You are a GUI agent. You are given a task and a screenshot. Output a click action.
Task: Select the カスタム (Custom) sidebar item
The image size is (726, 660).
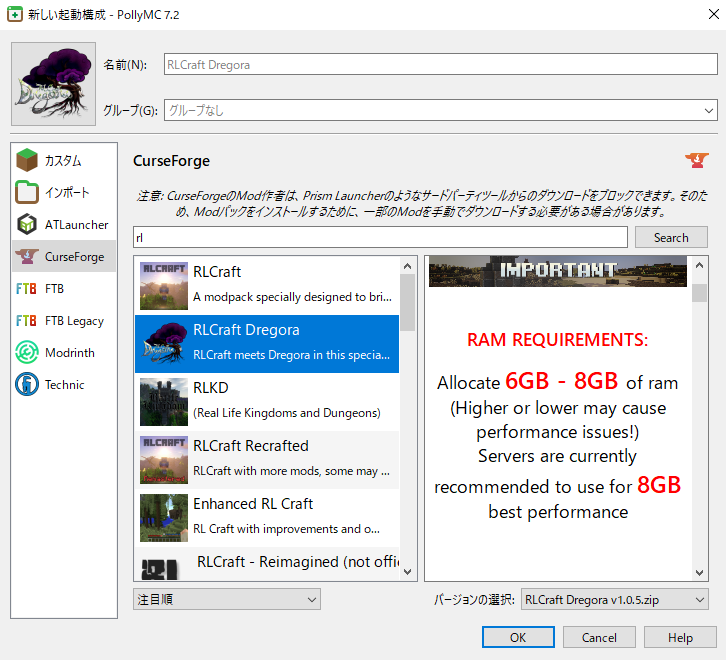(x=64, y=160)
